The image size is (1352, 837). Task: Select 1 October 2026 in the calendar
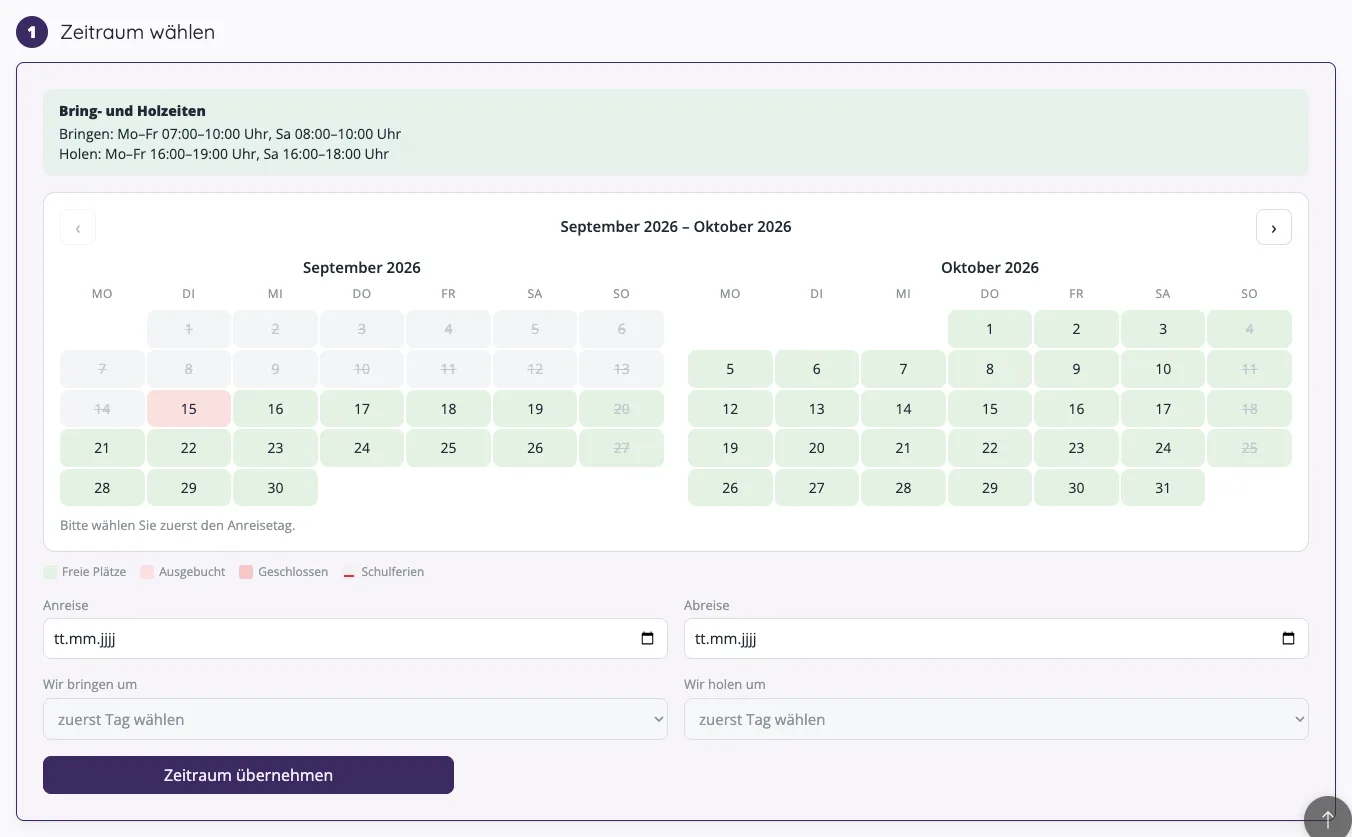[x=990, y=329]
